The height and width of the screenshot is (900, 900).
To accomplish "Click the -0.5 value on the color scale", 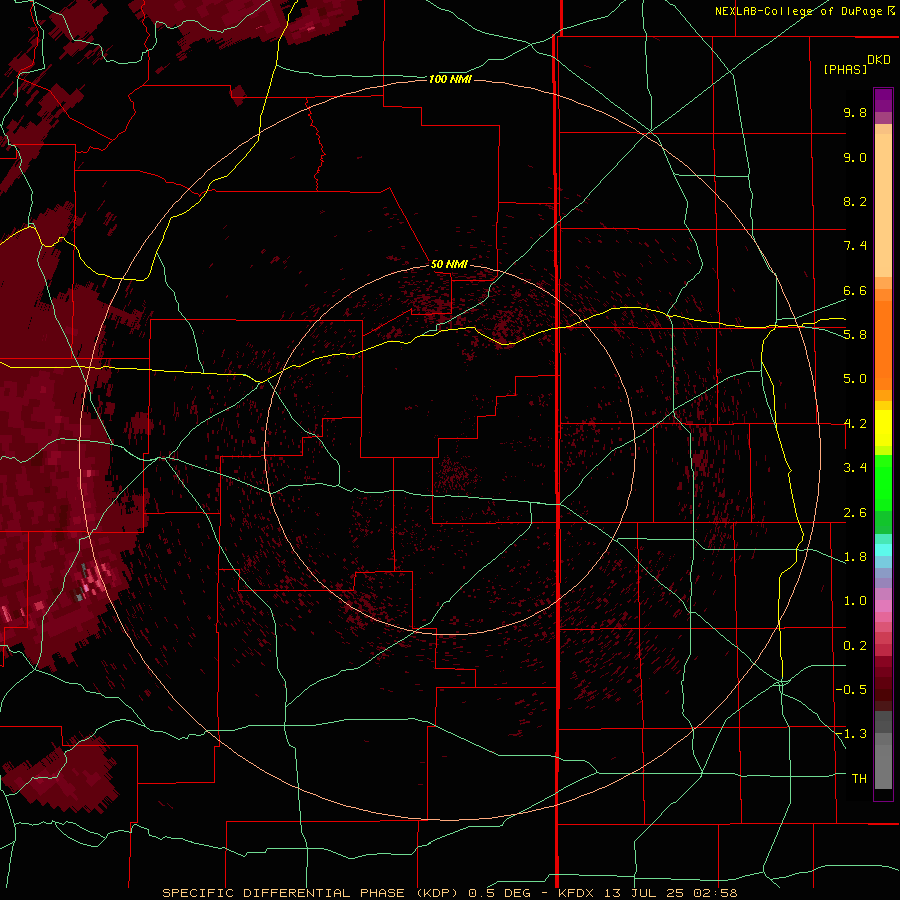I will point(851,689).
